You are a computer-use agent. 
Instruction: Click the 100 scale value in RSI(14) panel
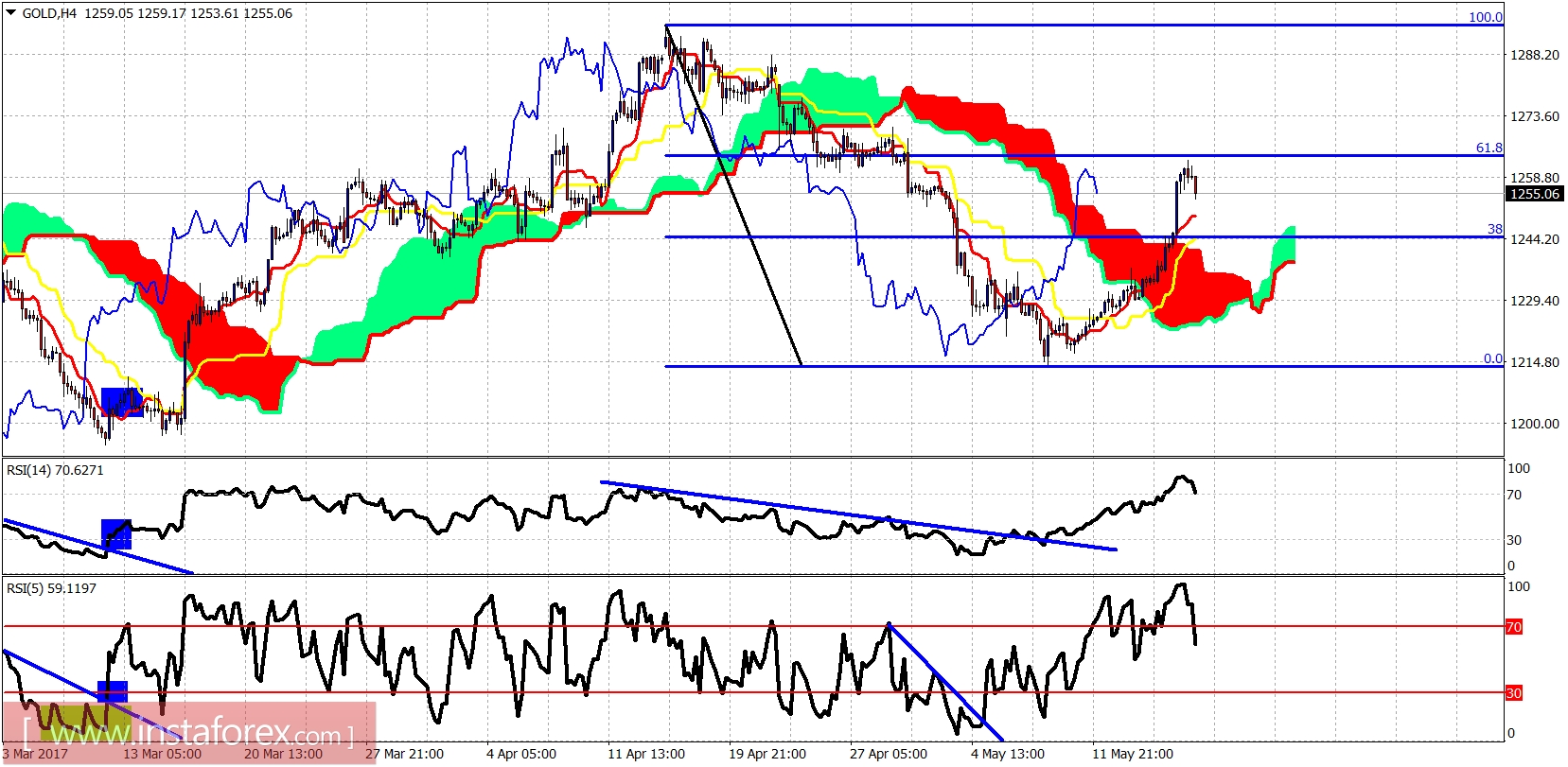1518,468
